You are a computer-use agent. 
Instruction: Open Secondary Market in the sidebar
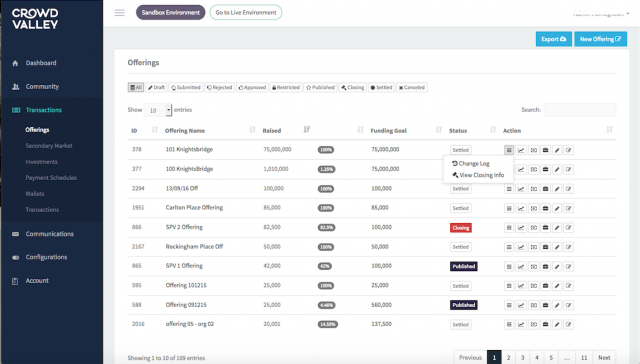pos(49,146)
